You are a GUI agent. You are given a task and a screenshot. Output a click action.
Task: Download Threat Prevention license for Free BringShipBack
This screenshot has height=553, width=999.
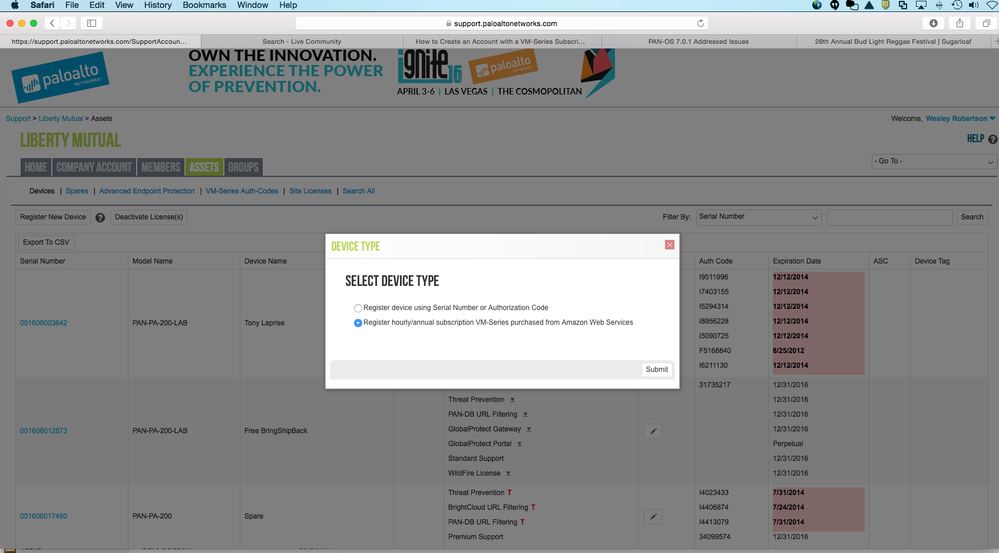coord(512,400)
